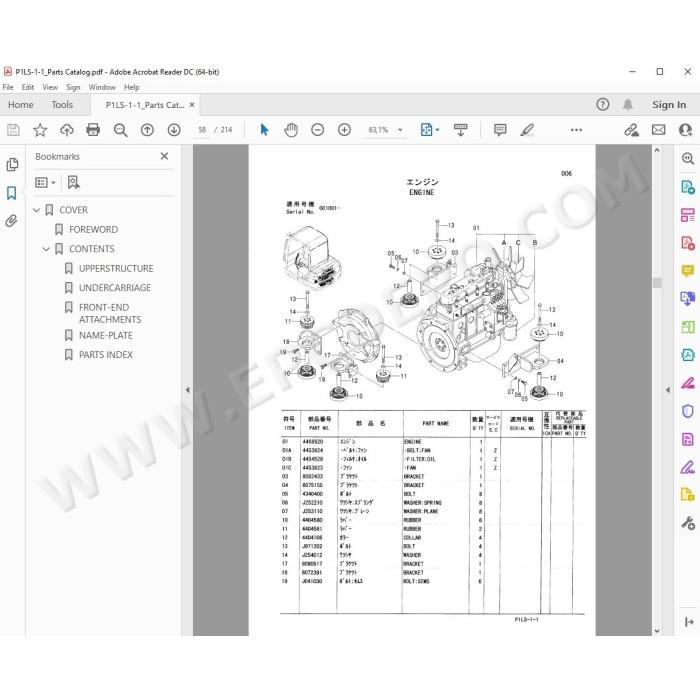
Task: Click the upload to cloud icon
Action: tap(67, 130)
